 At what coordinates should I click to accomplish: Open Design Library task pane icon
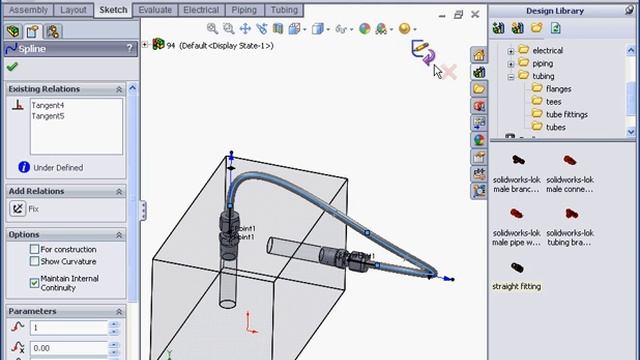[x=479, y=72]
